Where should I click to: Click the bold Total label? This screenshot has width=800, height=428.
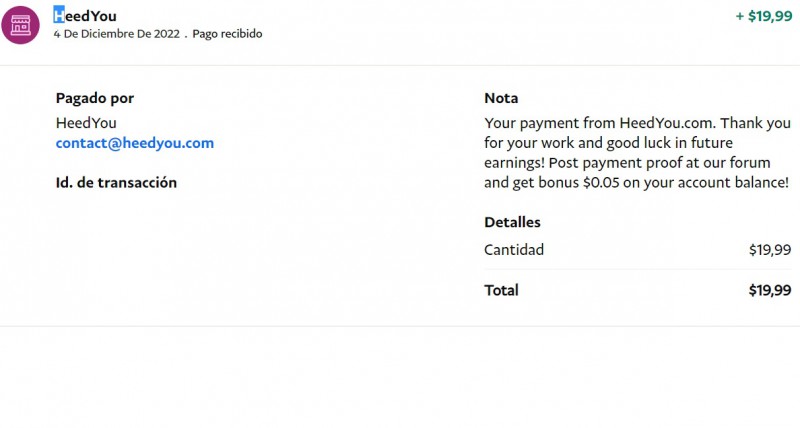pyautogui.click(x=501, y=290)
